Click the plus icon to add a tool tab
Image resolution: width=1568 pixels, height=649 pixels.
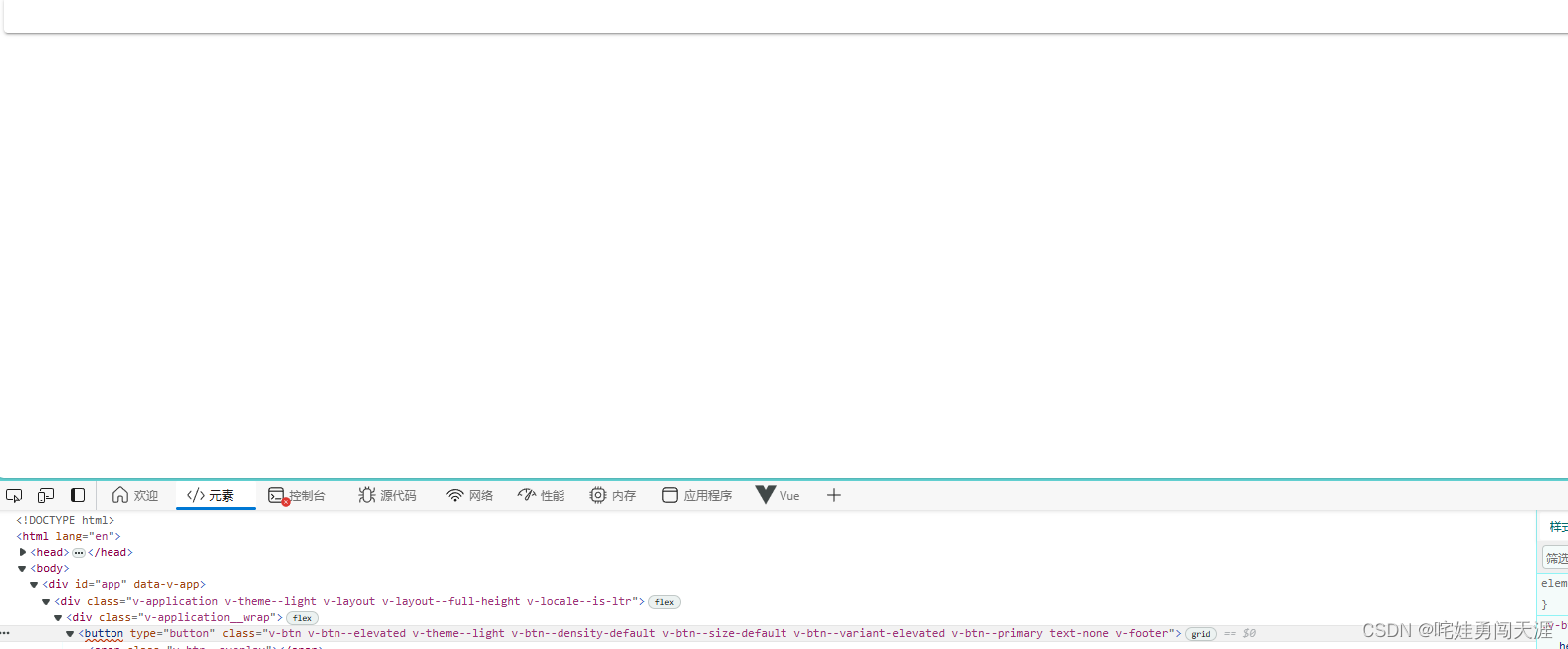[x=834, y=495]
